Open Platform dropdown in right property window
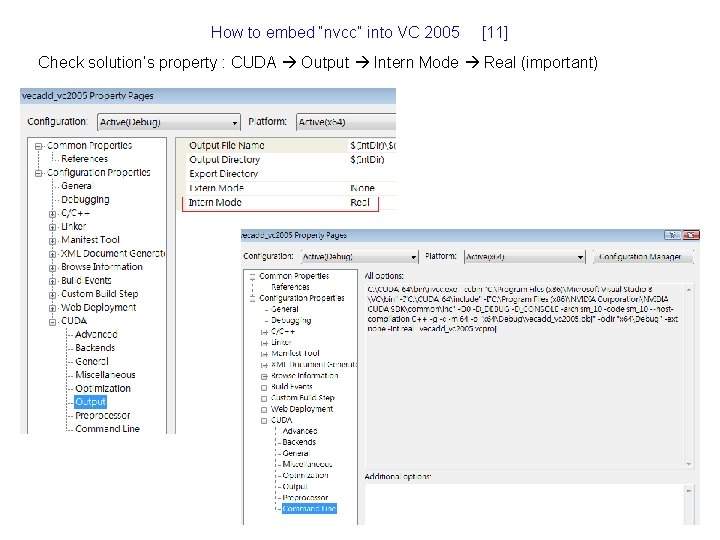The height and width of the screenshot is (540, 720). [x=525, y=257]
